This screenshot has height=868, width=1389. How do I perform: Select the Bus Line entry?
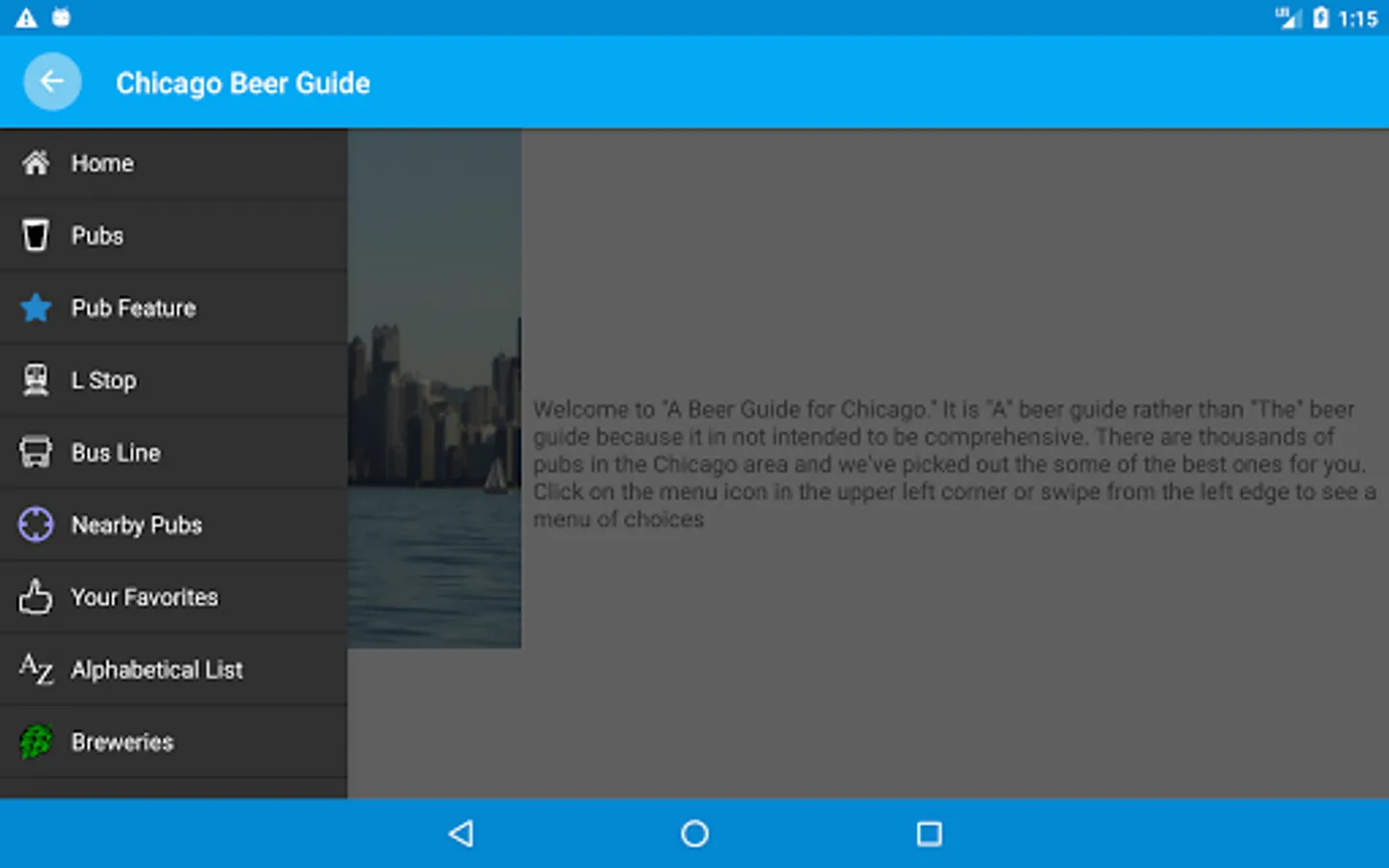(x=174, y=452)
